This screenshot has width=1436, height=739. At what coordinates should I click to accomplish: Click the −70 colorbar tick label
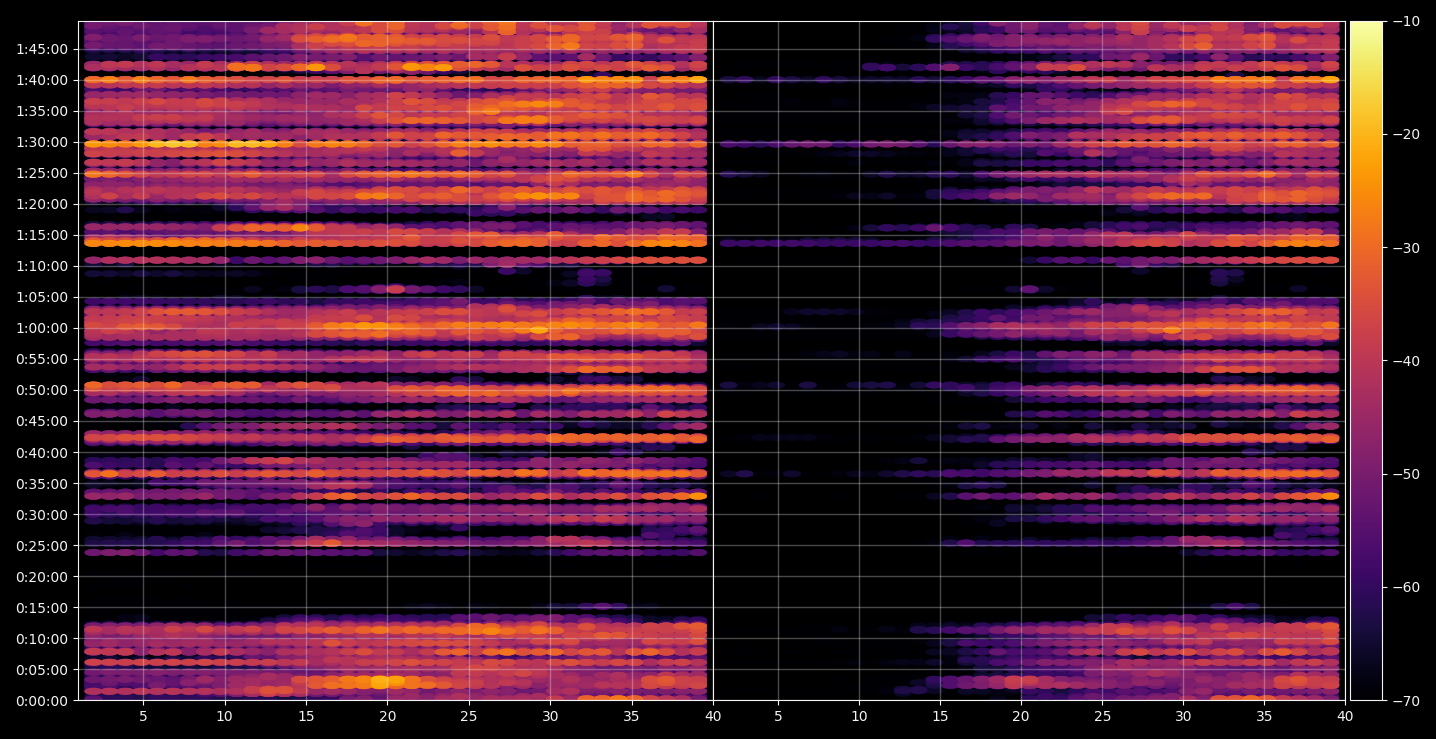point(1405,700)
